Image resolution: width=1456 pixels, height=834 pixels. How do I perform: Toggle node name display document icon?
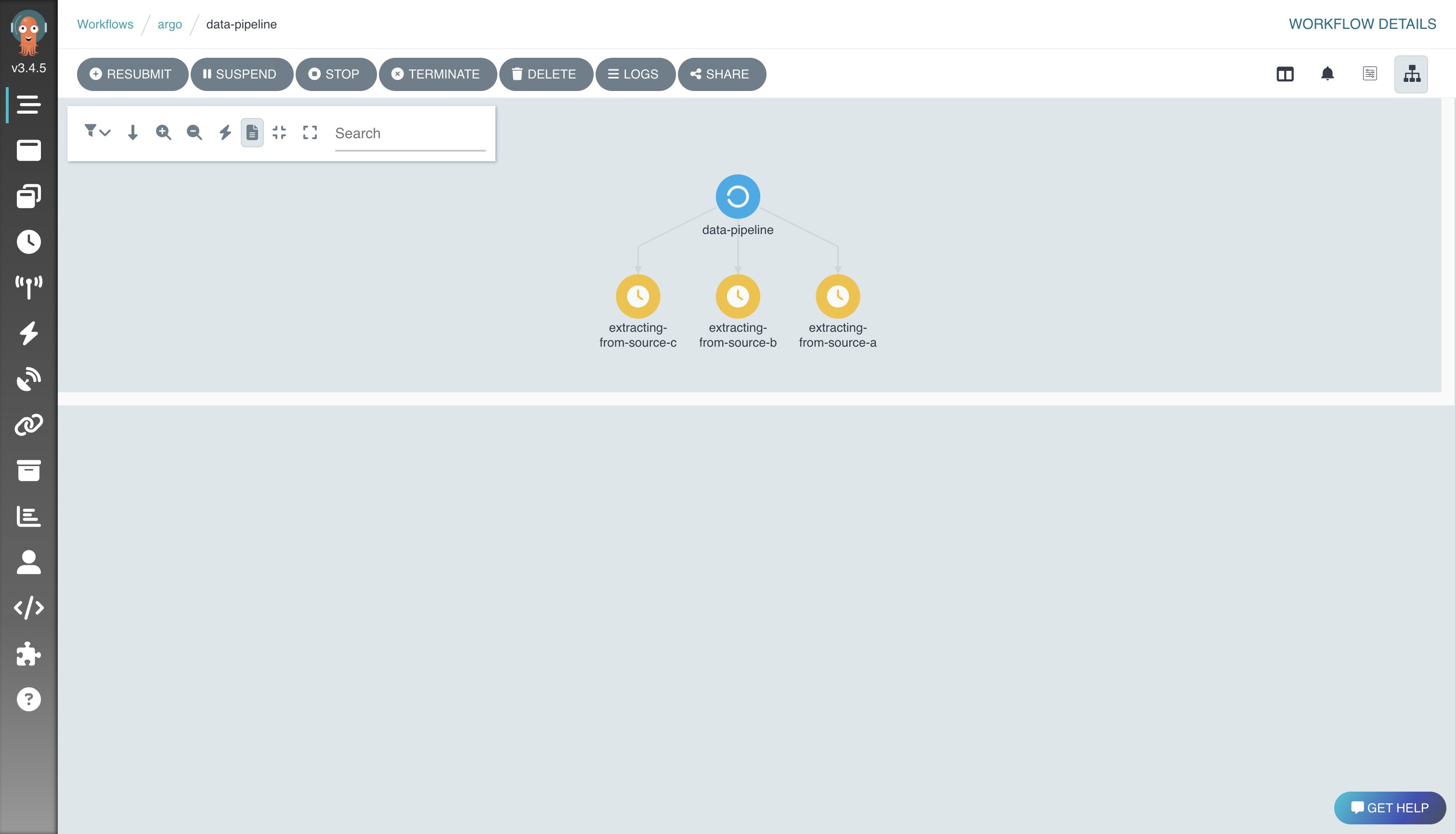click(252, 132)
